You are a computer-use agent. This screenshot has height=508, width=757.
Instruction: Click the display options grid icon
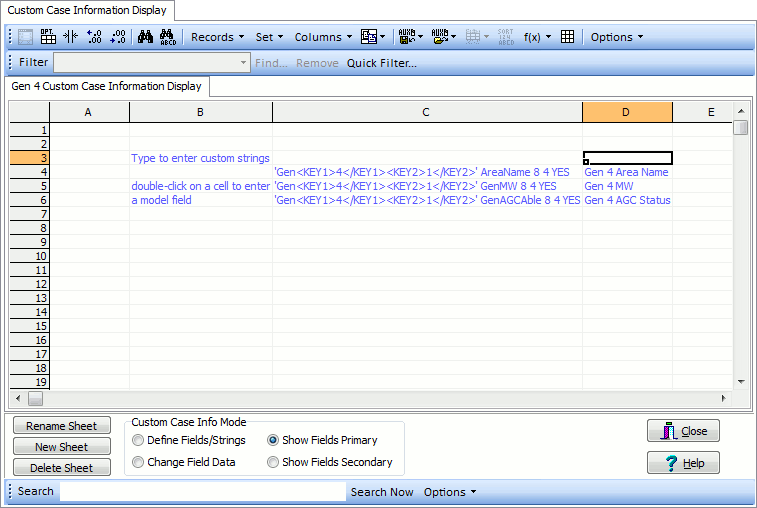[x=48, y=37]
